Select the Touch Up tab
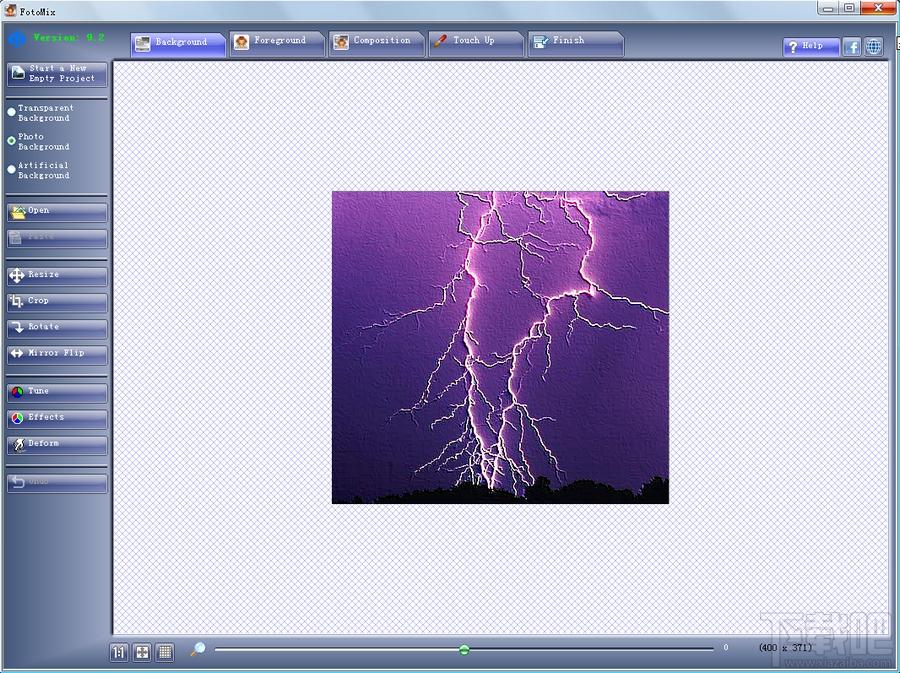900x673 pixels. [476, 42]
